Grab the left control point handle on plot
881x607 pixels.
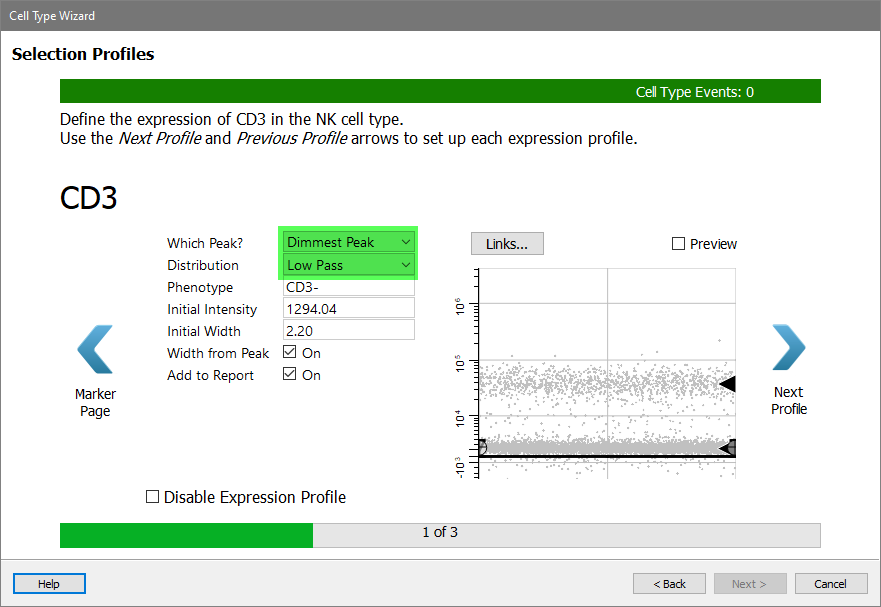click(481, 447)
